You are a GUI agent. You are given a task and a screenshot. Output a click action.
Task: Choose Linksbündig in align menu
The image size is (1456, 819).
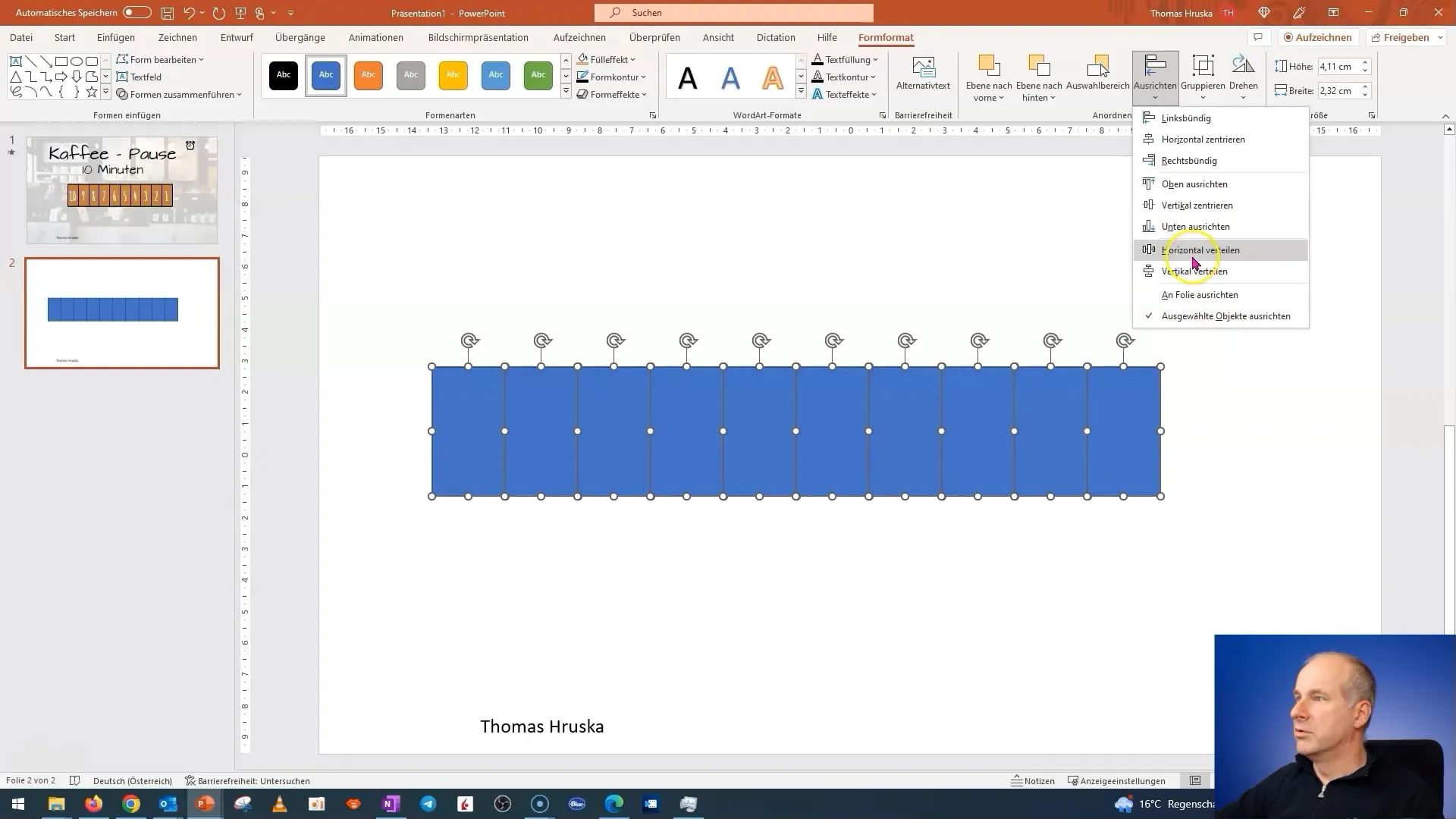(x=1221, y=118)
